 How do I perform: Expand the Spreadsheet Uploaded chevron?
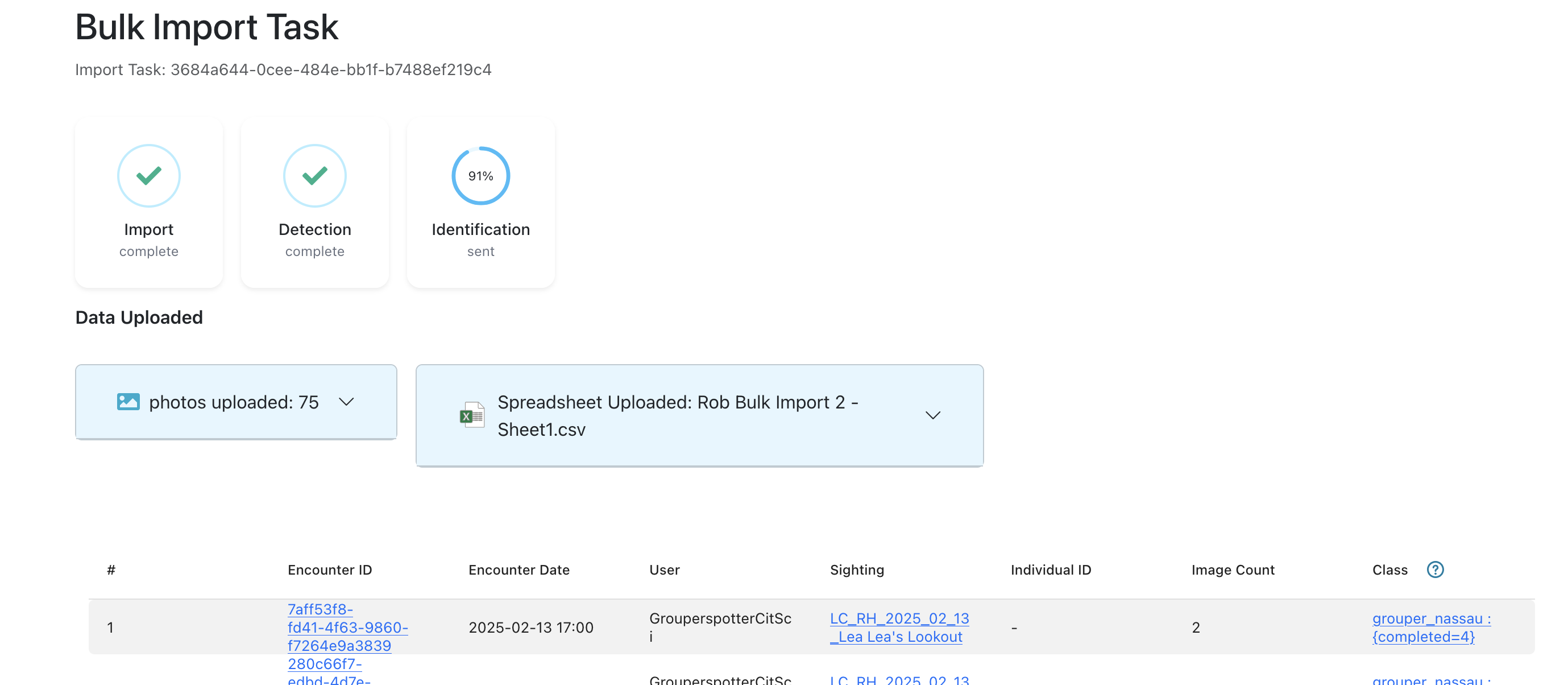click(x=932, y=415)
